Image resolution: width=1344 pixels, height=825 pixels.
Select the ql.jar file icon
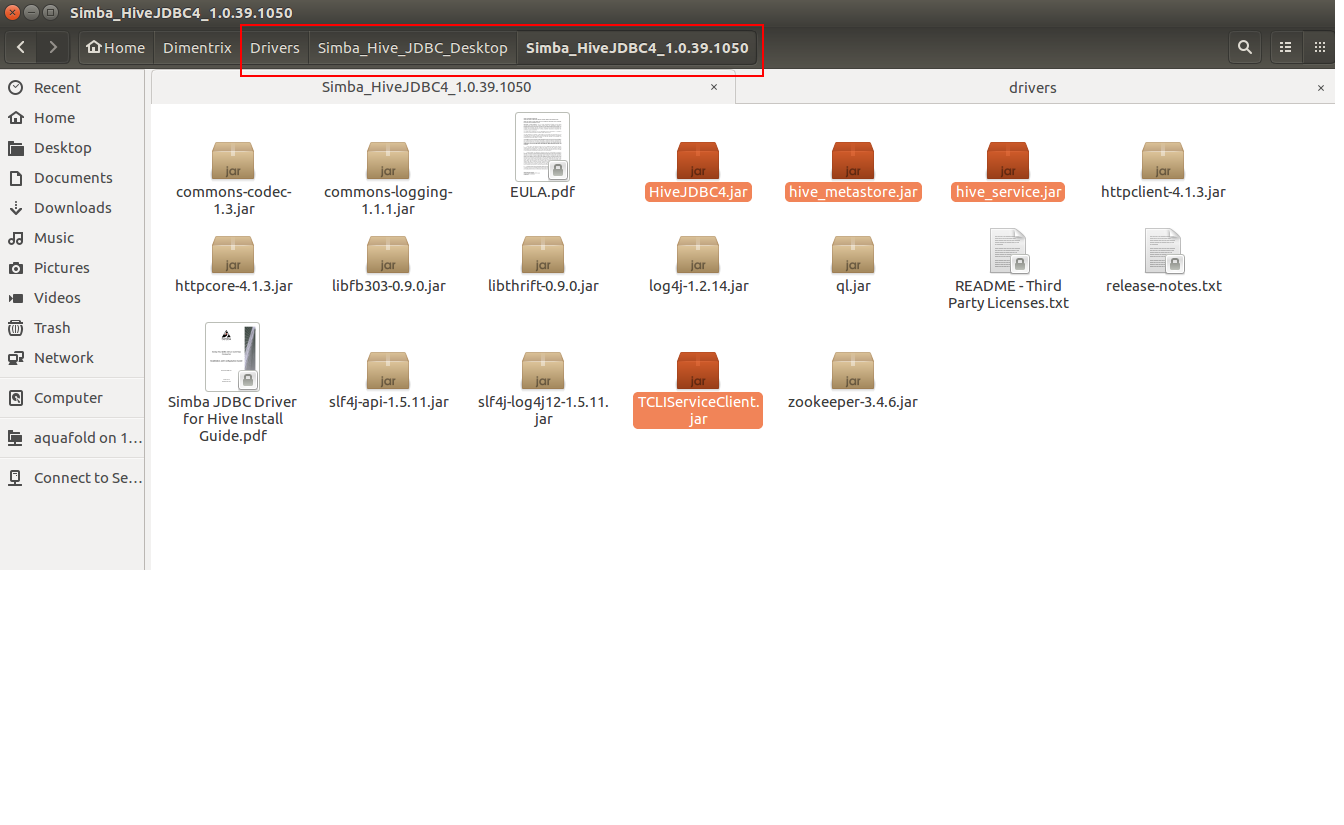(x=853, y=254)
